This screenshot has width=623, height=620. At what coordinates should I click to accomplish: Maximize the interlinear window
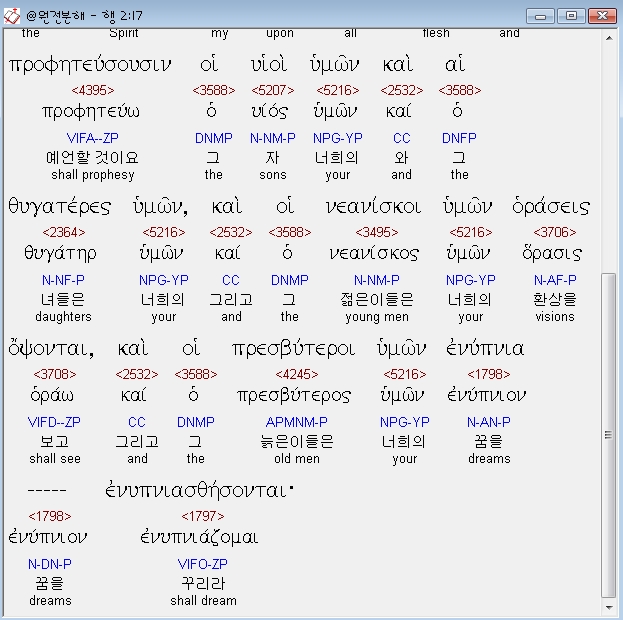point(571,16)
